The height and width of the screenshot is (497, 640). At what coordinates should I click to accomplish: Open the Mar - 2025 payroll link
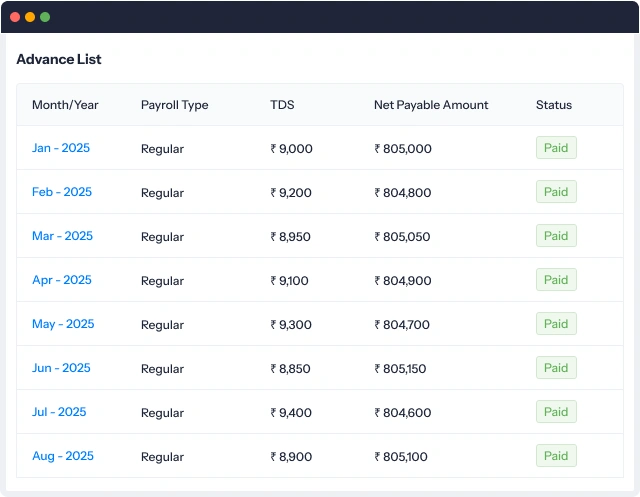(x=62, y=236)
